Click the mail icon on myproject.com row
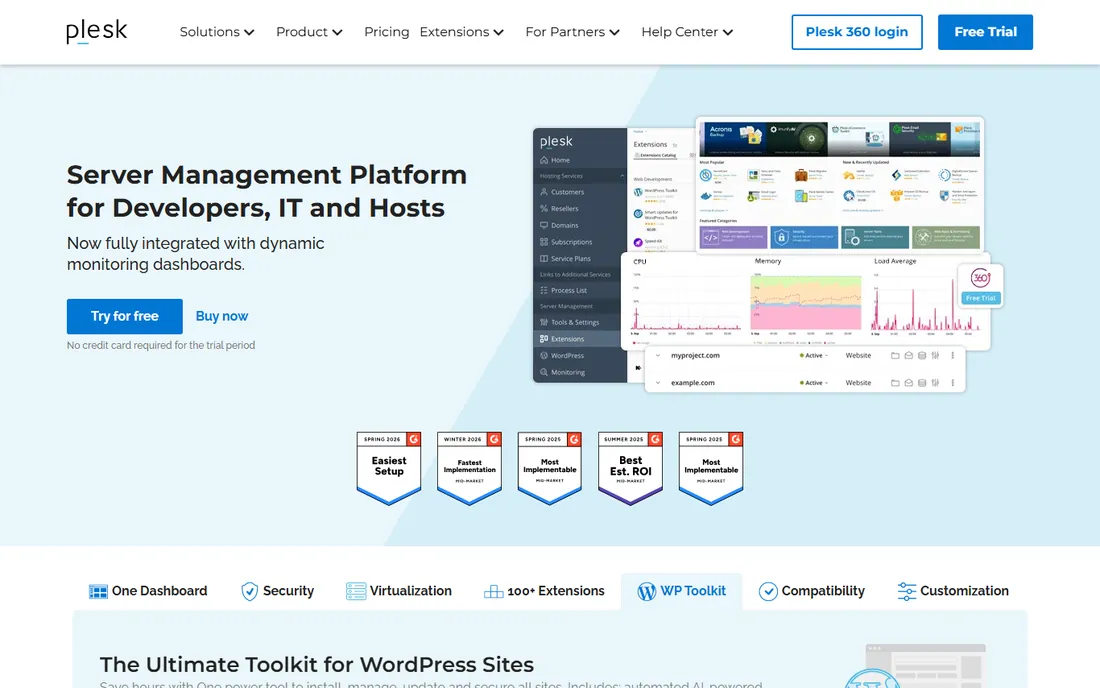Viewport: 1100px width, 688px height. click(908, 356)
